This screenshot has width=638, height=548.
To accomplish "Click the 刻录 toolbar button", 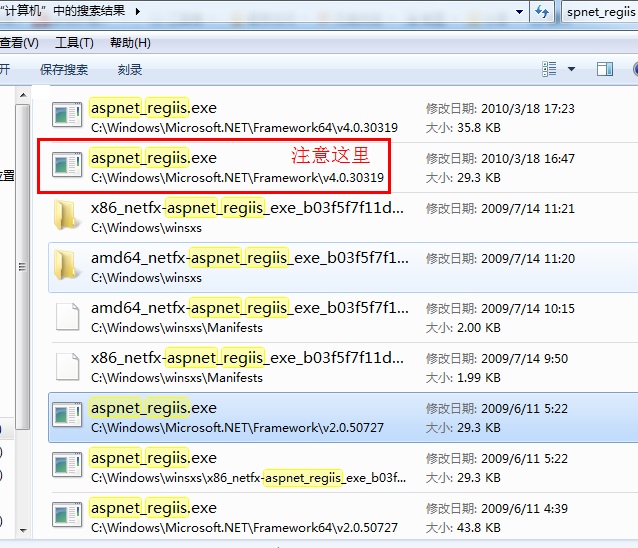I will click(x=130, y=70).
